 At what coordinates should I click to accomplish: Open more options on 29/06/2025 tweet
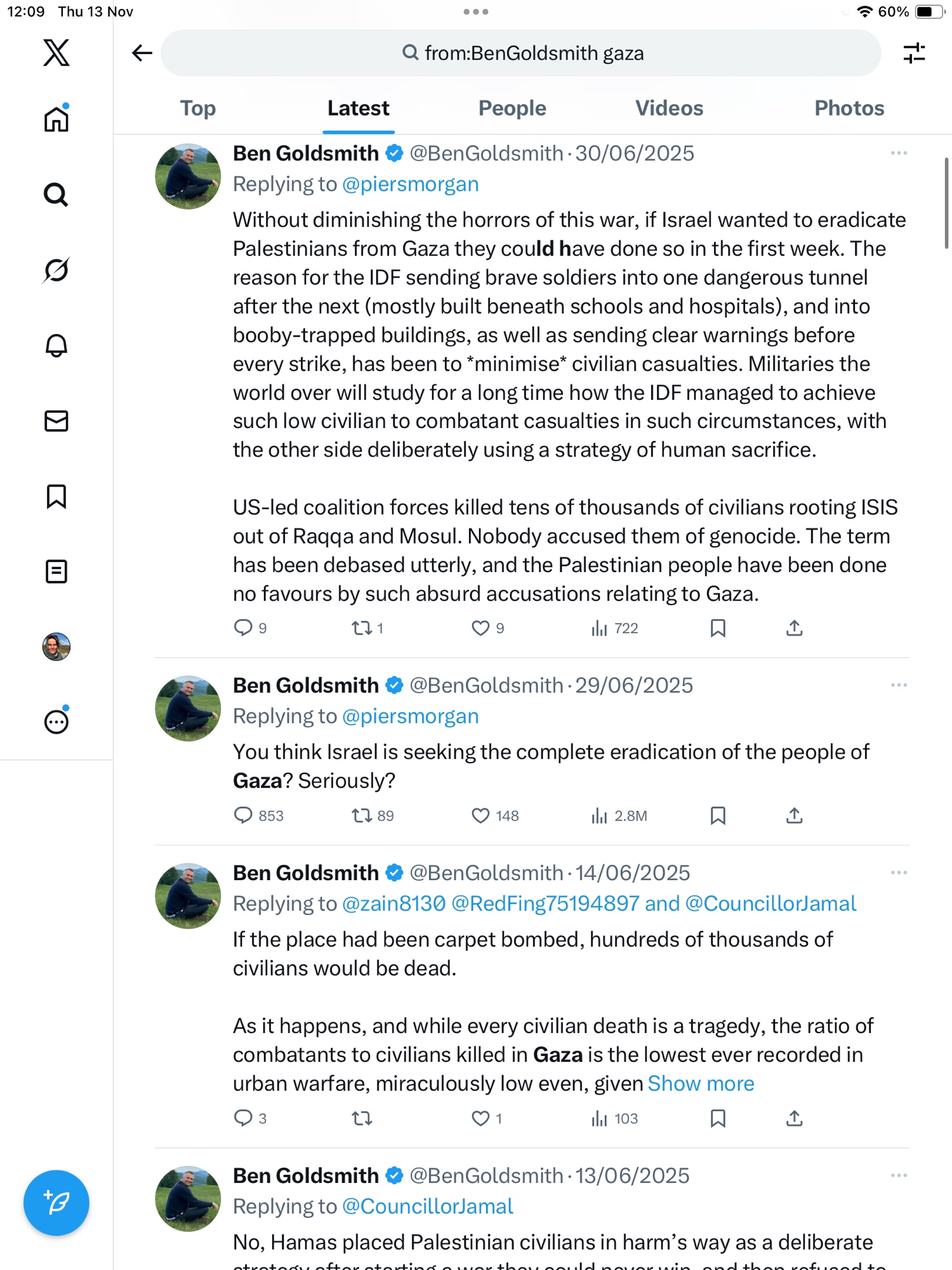898,685
